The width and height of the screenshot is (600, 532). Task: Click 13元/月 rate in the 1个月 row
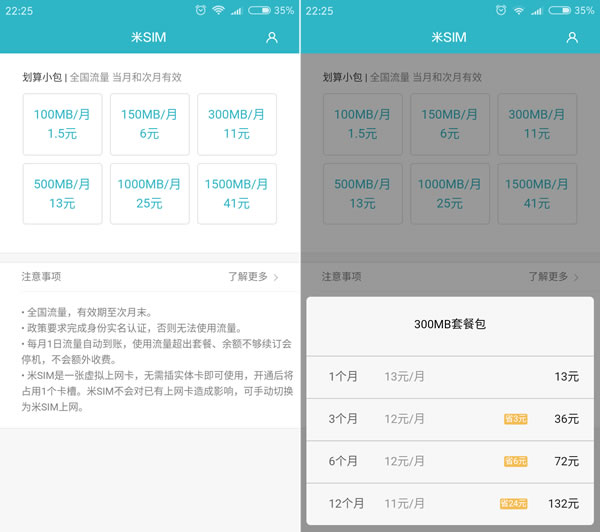coord(404,377)
